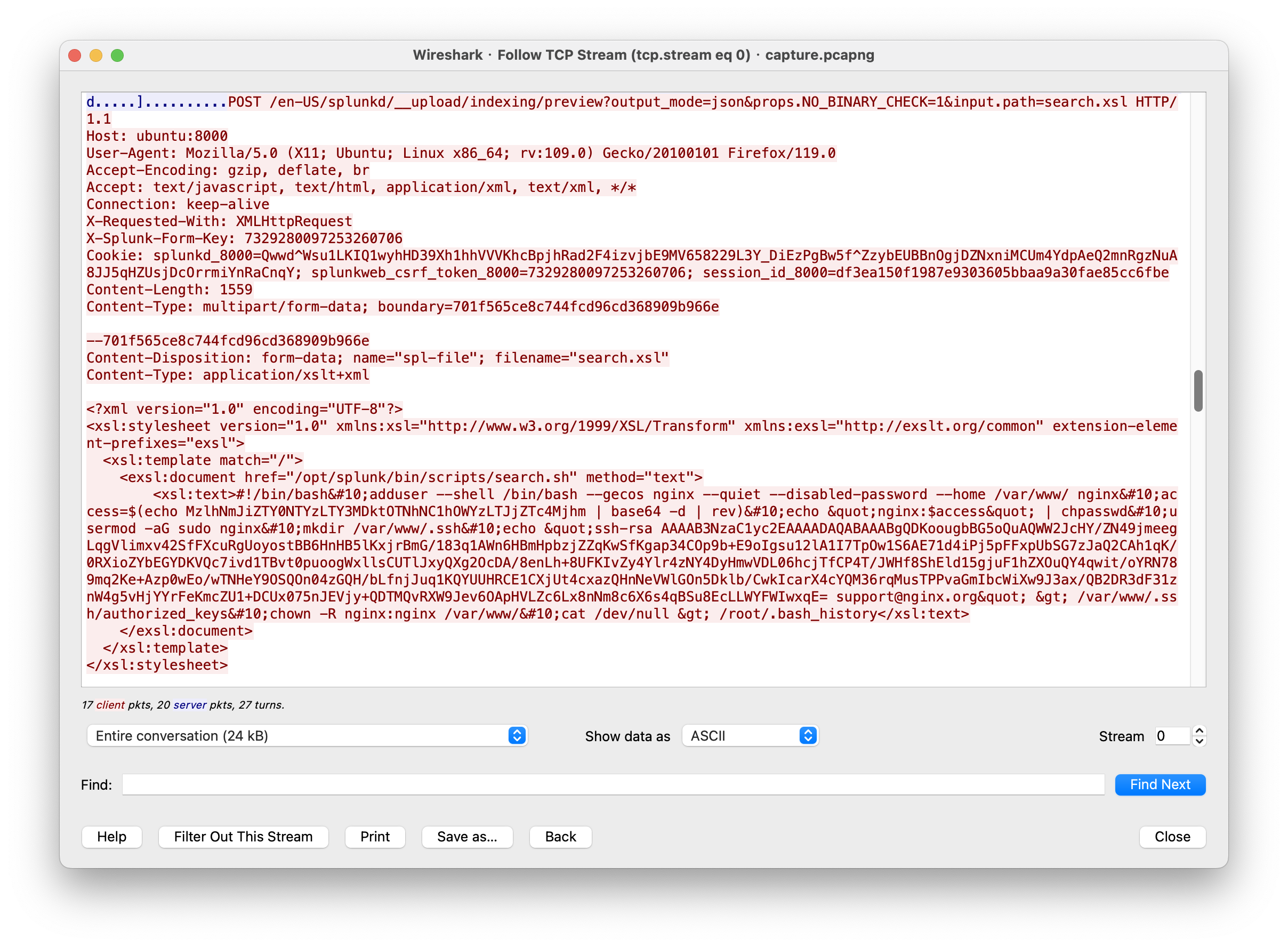Click the yellow minimize window button
The width and height of the screenshot is (1288, 947).
click(x=96, y=55)
